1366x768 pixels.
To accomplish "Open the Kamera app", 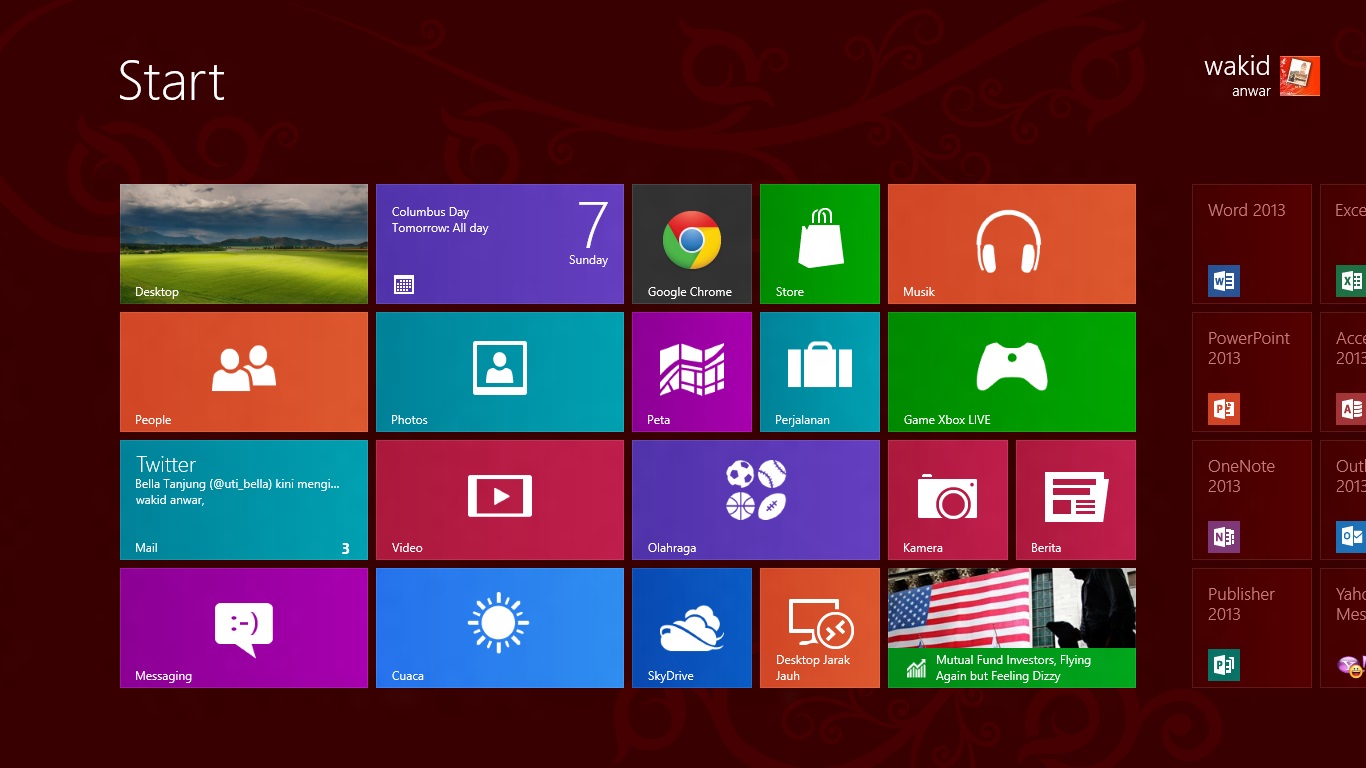I will [947, 499].
